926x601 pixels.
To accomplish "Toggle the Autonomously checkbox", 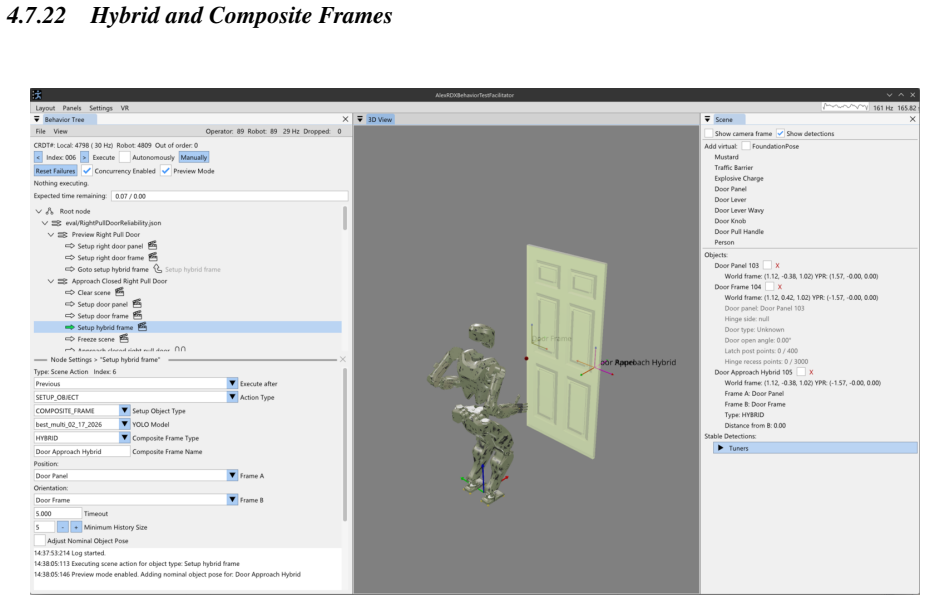I will [124, 157].
